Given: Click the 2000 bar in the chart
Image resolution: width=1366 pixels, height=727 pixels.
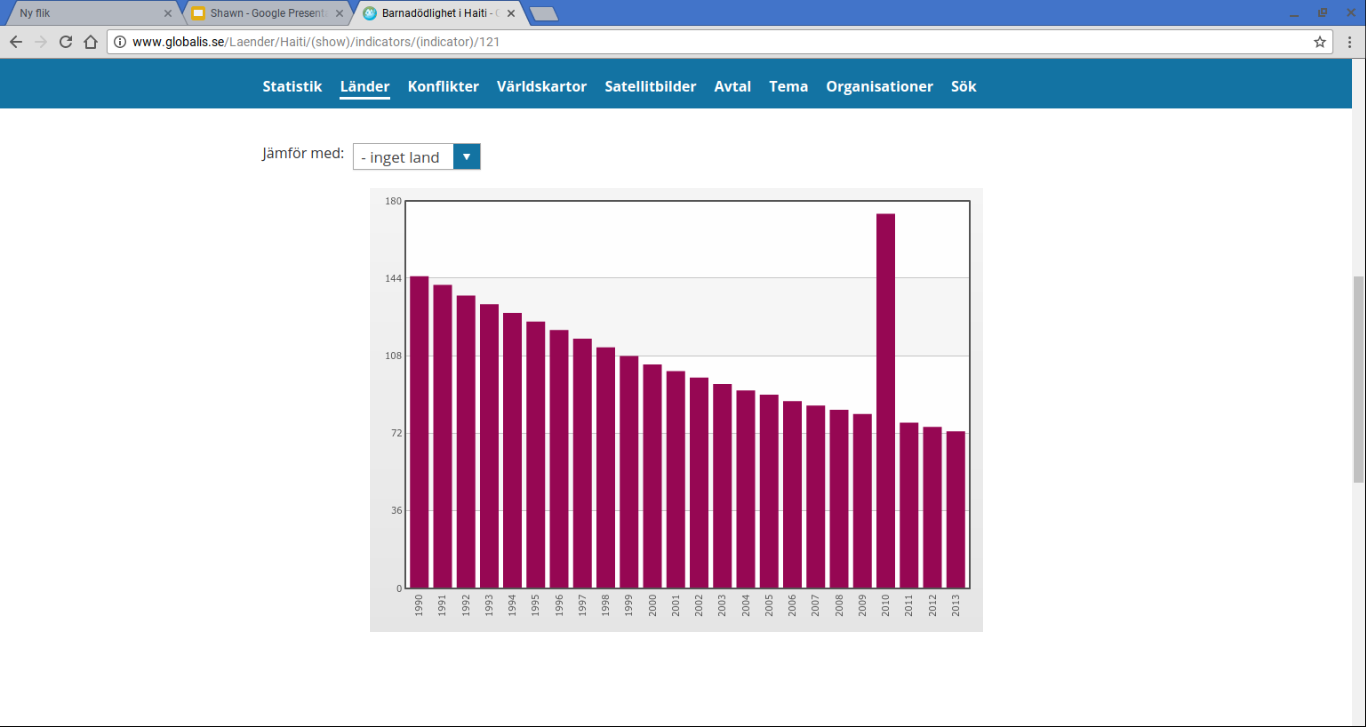Looking at the screenshot, I should pyautogui.click(x=652, y=476).
